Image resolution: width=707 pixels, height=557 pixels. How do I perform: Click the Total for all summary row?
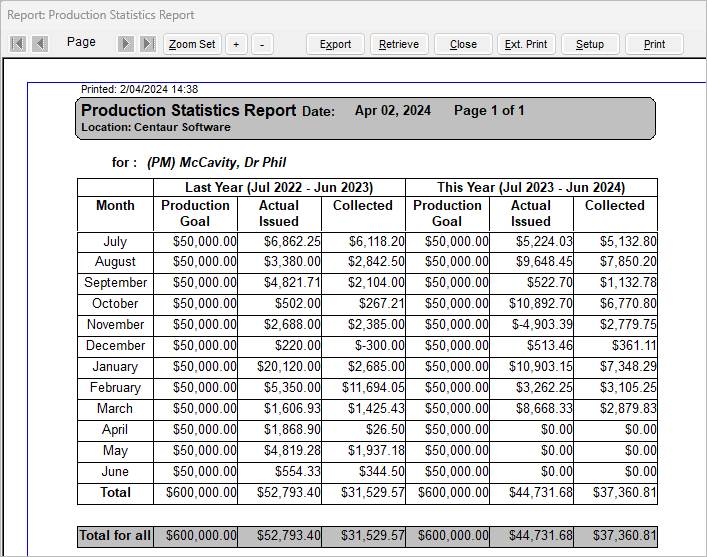pos(115,536)
